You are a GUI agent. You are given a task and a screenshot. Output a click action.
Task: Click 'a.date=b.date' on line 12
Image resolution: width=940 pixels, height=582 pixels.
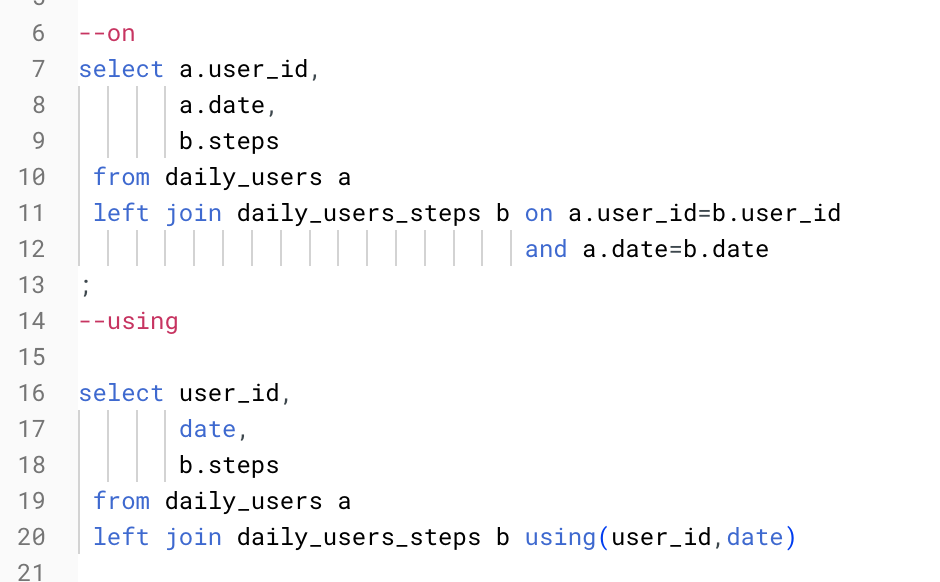point(676,249)
